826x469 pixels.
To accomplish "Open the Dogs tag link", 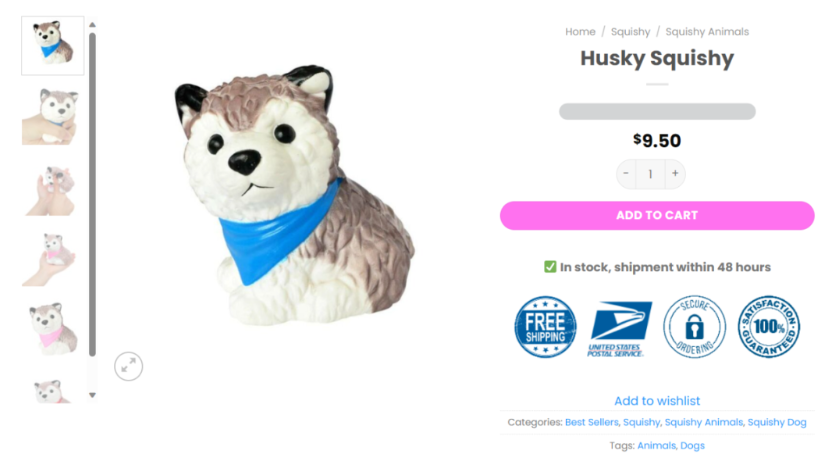I will pos(692,445).
